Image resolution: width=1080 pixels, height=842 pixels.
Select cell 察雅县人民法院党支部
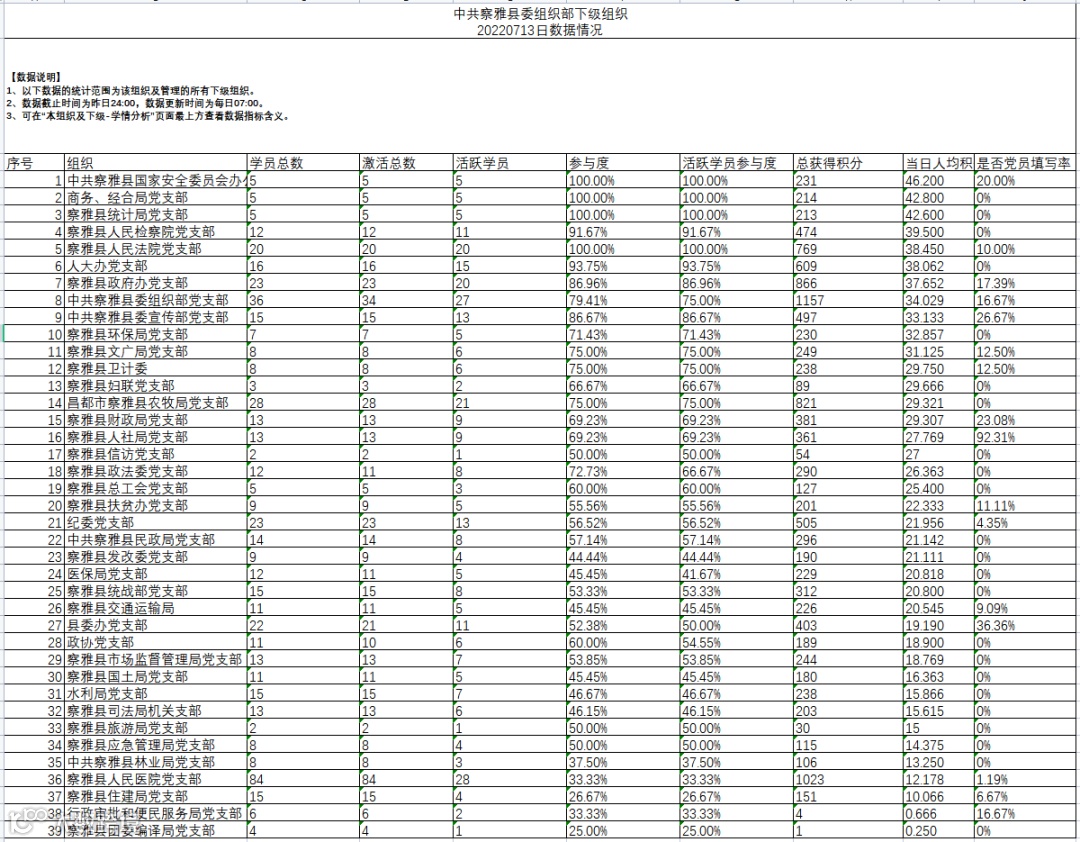(x=156, y=249)
